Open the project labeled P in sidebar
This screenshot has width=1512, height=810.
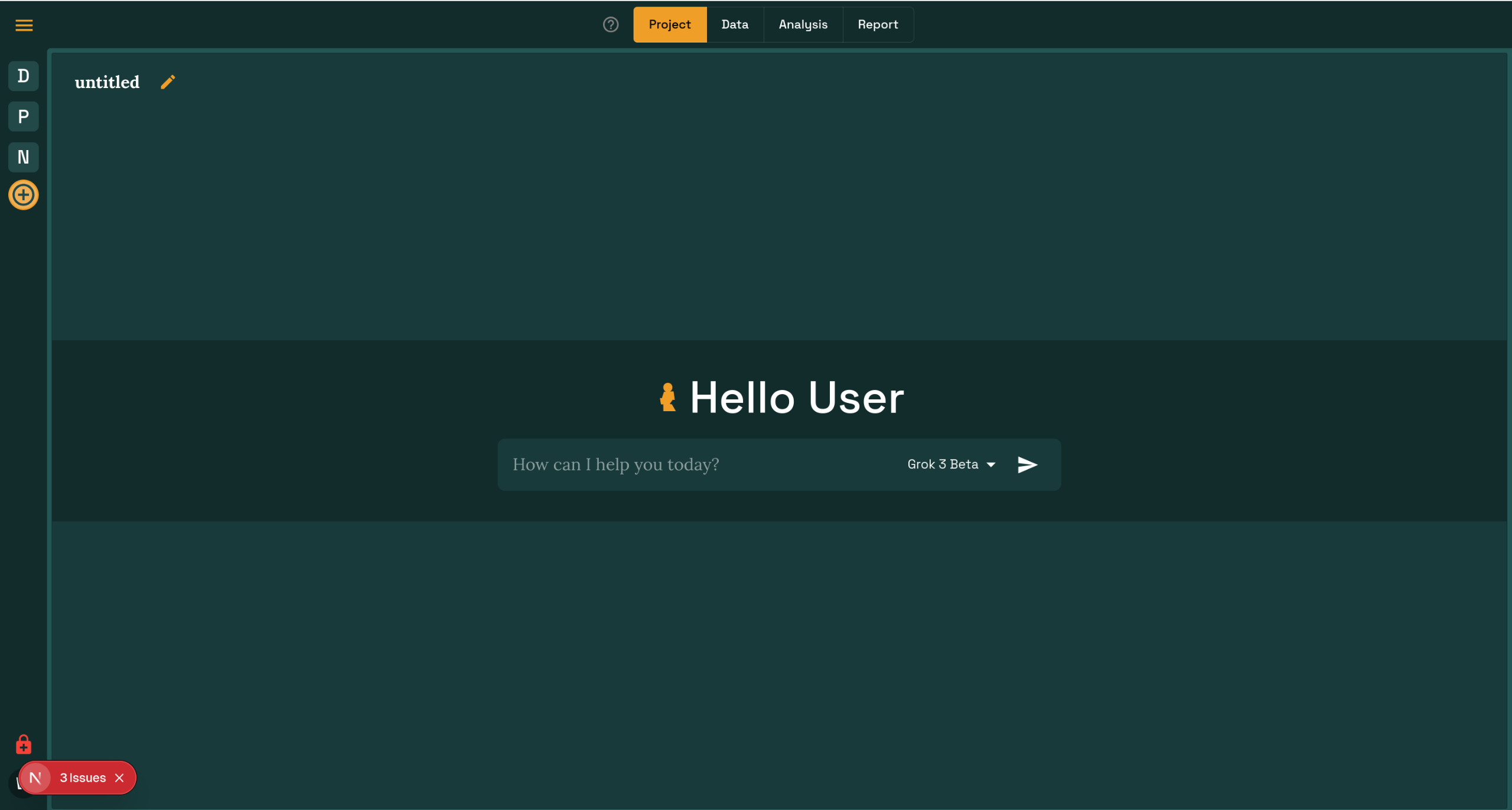pyautogui.click(x=24, y=116)
